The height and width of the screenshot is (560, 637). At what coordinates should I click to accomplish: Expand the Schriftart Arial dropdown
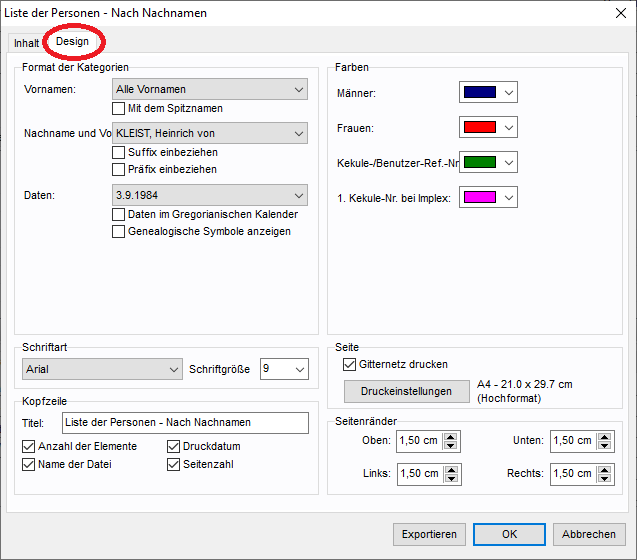tap(102, 370)
